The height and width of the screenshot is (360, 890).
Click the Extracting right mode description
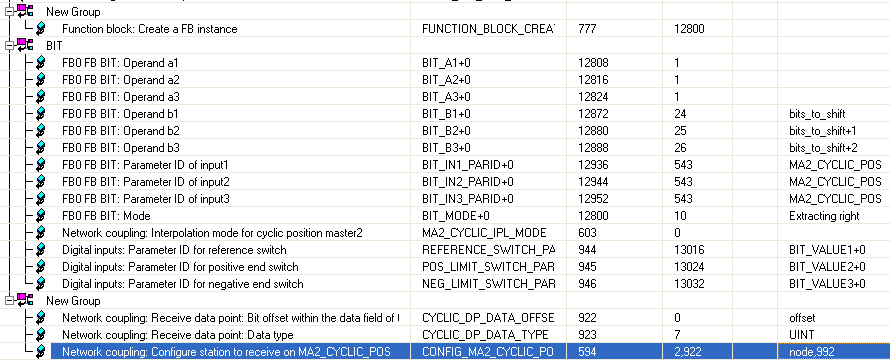824,216
